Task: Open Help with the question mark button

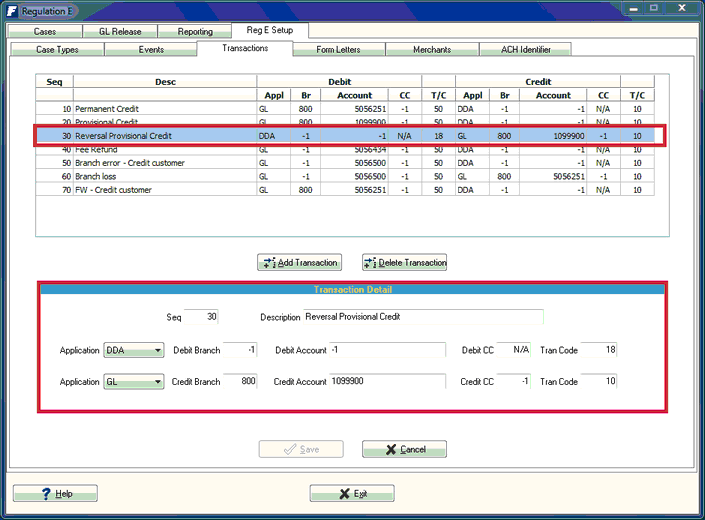Action: 55,494
